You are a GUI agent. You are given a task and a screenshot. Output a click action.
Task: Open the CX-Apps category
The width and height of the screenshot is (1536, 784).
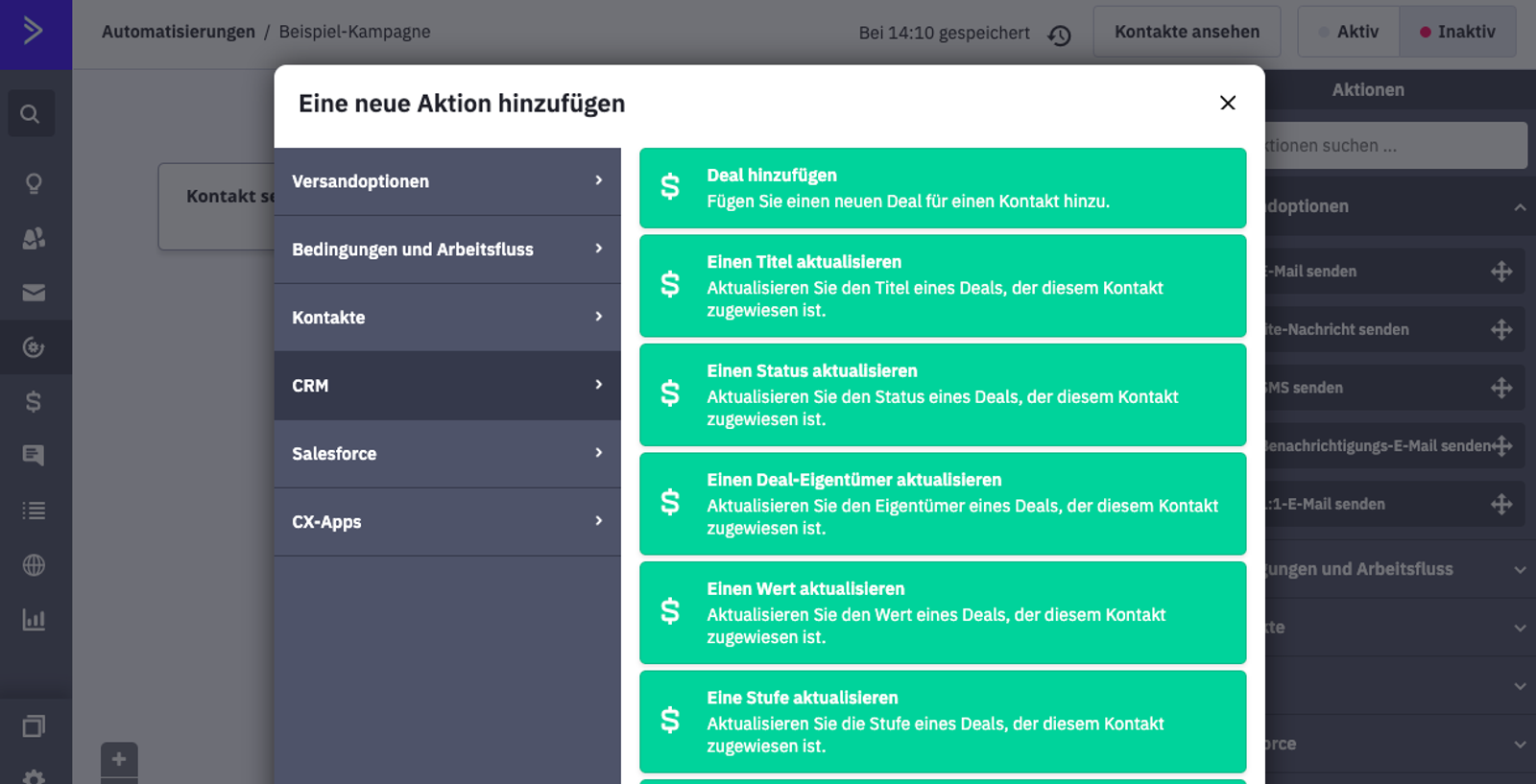(447, 522)
